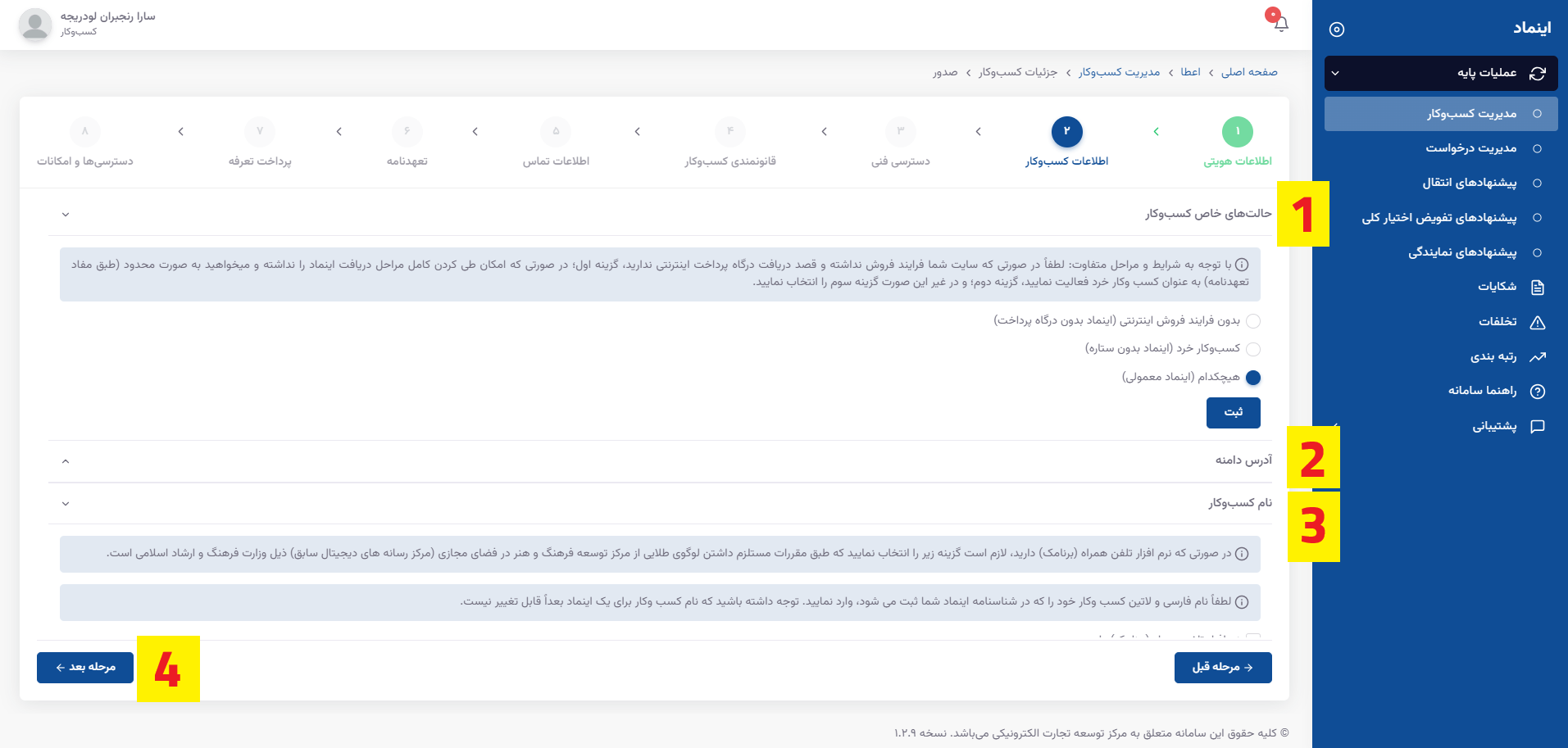The width and height of the screenshot is (1568, 748).
Task: Click the رتبه بندی trend icon
Action: pos(1538,356)
